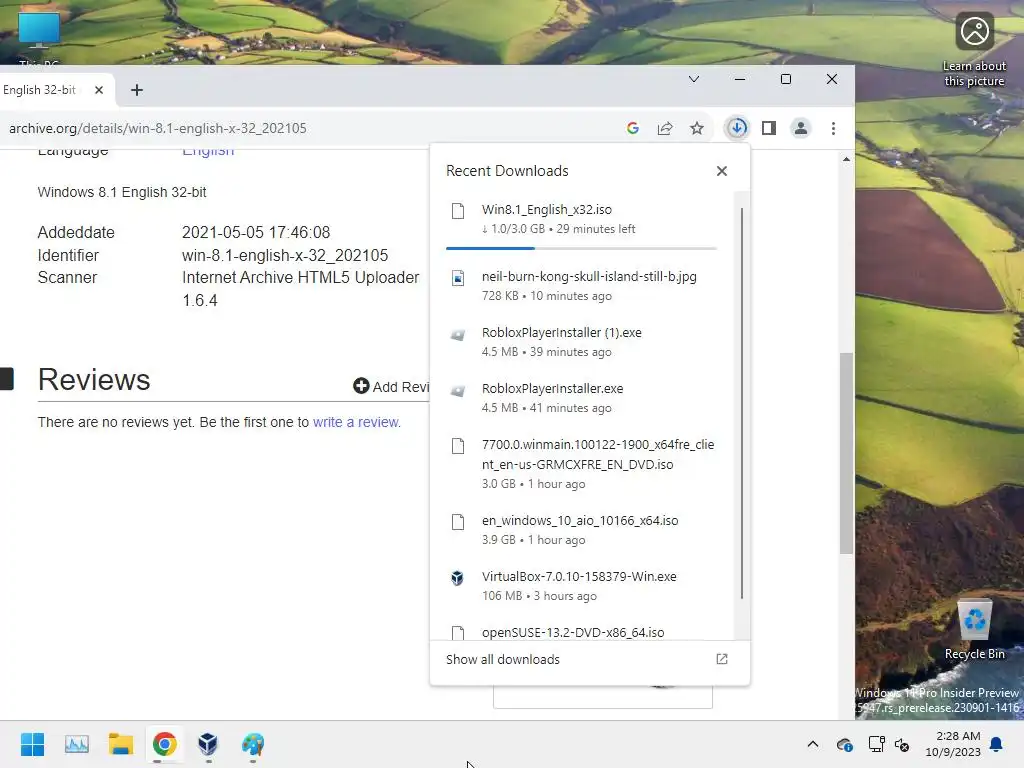Click the OneDrive cloud tray icon

point(844,744)
